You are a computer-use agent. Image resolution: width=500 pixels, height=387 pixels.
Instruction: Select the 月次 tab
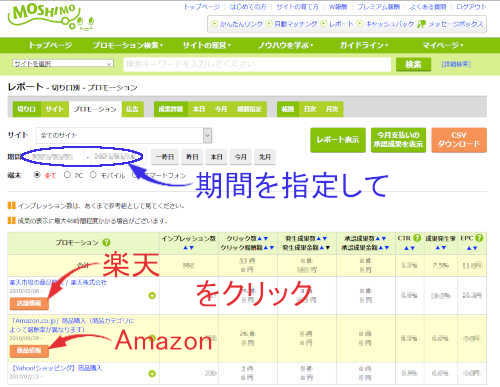tap(332, 109)
